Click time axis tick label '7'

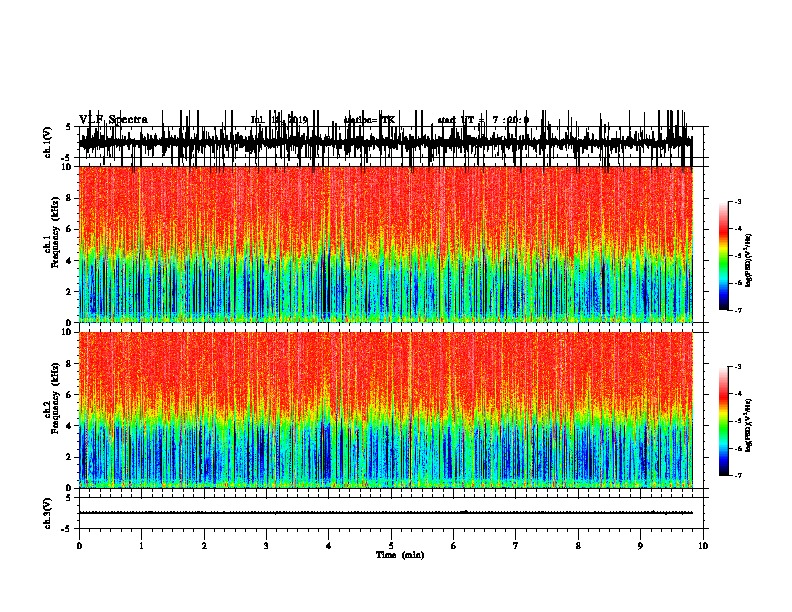pyautogui.click(x=516, y=546)
